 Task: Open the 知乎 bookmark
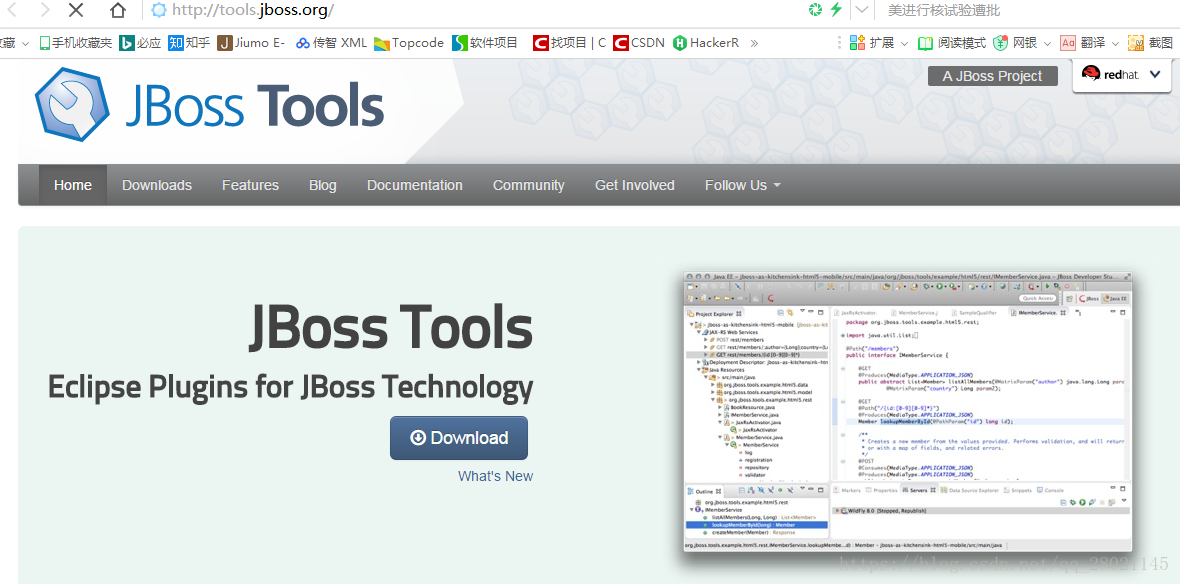click(189, 43)
